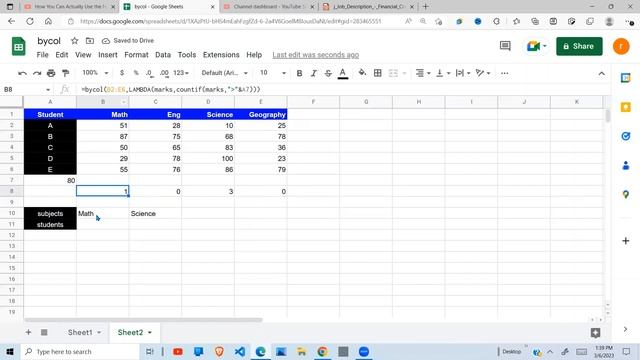Print the spreadsheet
Image resolution: width=640 pixels, height=360 pixels.
51,73
